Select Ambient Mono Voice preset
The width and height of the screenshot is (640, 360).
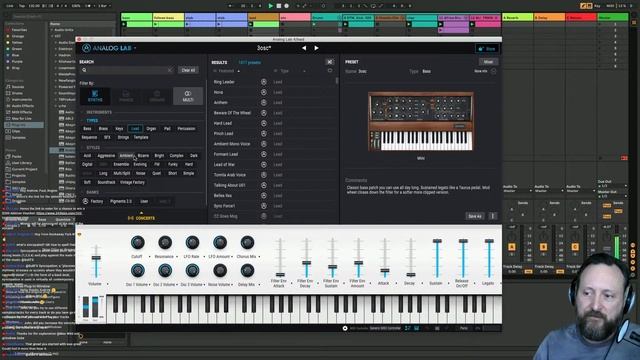click(x=232, y=144)
